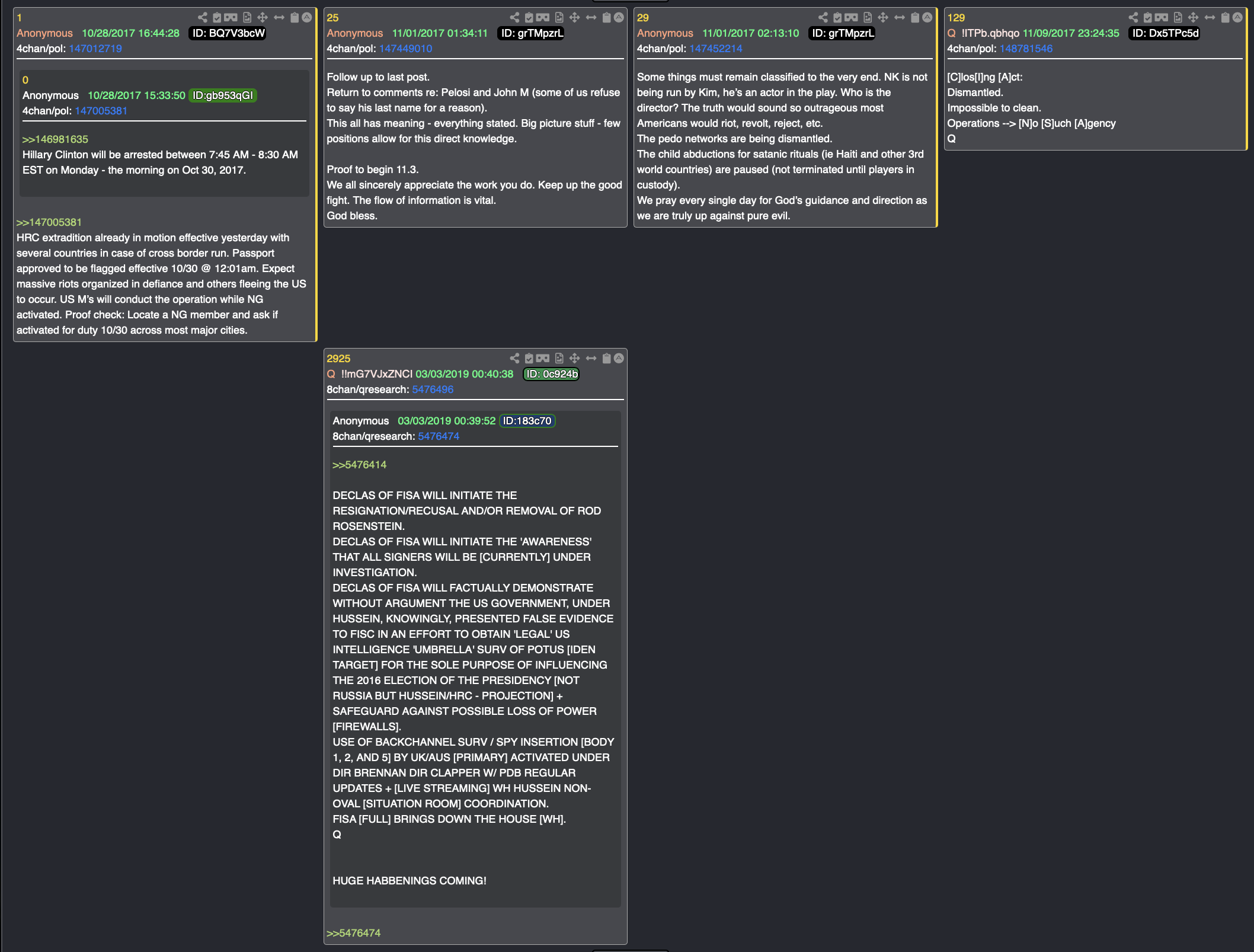Follow the >>5476474 reference below the 2925 quote
1254x952 pixels.
click(x=354, y=933)
